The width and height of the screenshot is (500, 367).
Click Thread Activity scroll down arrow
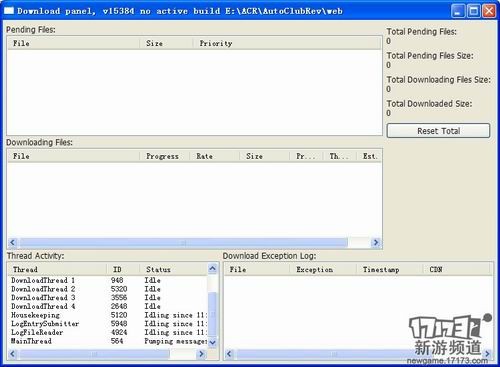212,342
